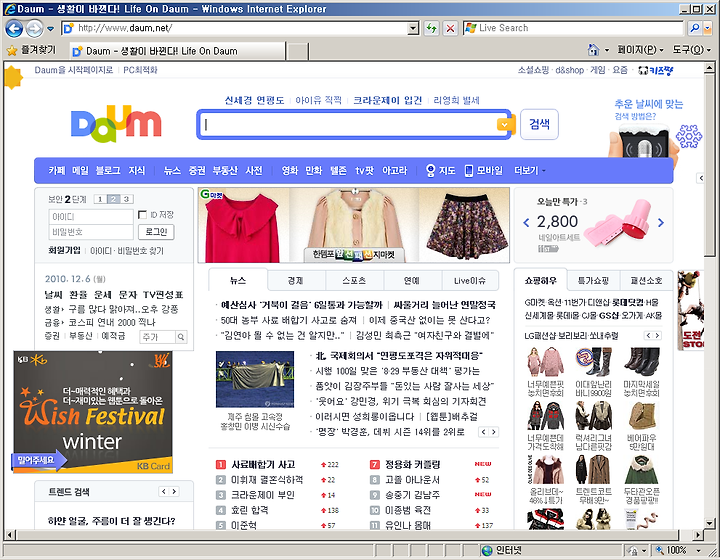Open the Live Search provider dropdown
This screenshot has width=720, height=560.
[707, 28]
